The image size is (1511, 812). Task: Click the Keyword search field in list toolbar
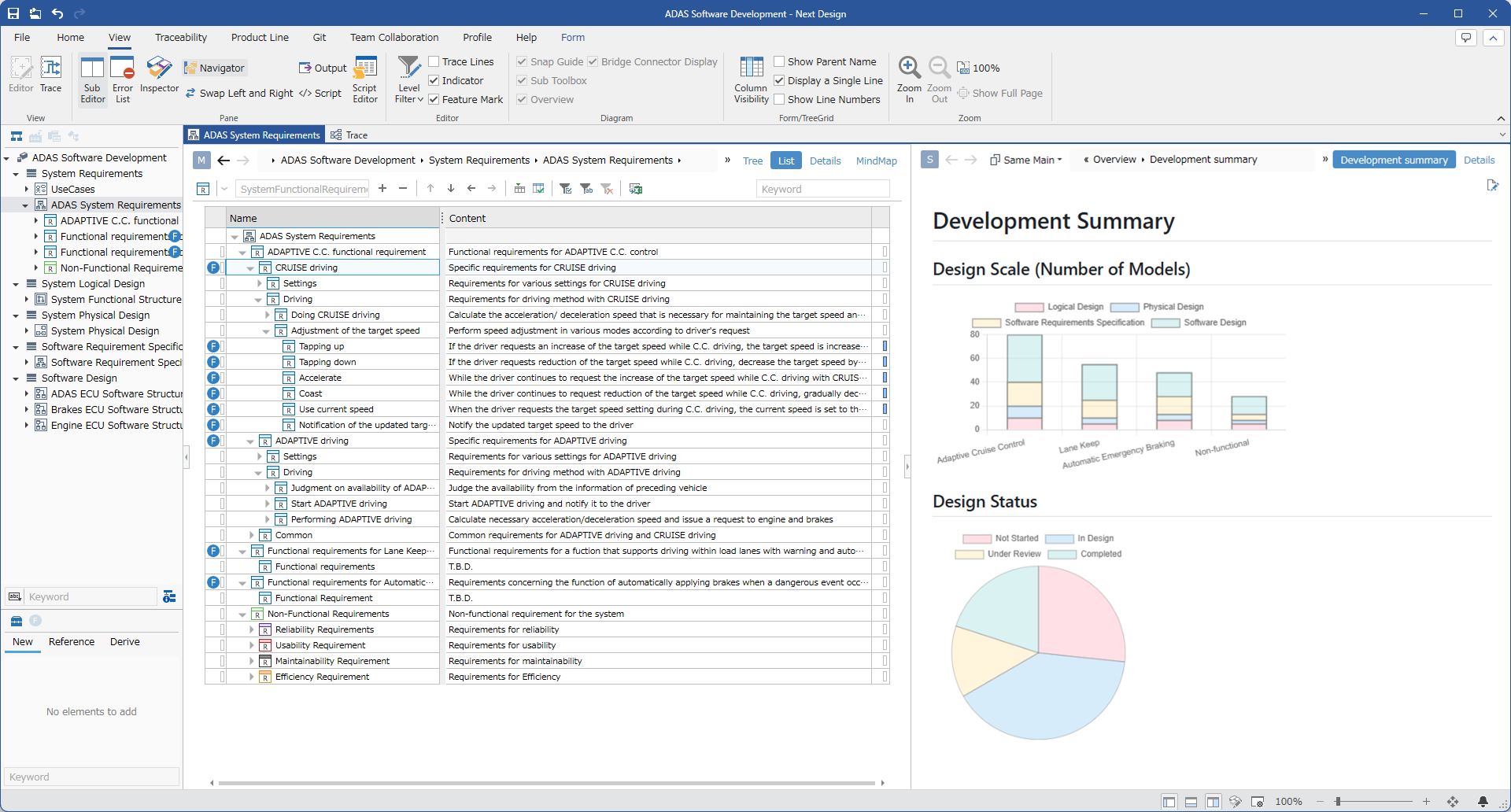tap(822, 189)
